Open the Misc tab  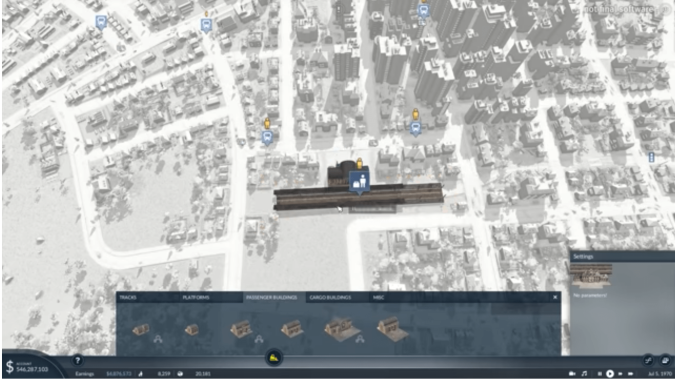pyautogui.click(x=379, y=297)
